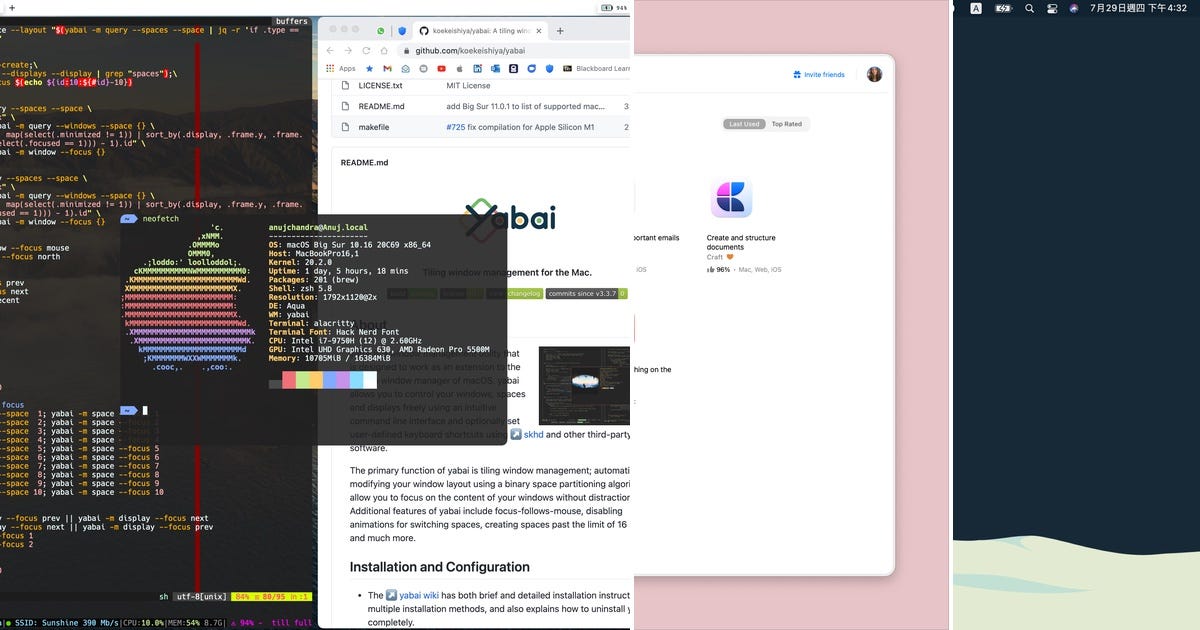Open the date and time menu
This screenshot has height=630, width=1200.
click(x=1137, y=10)
